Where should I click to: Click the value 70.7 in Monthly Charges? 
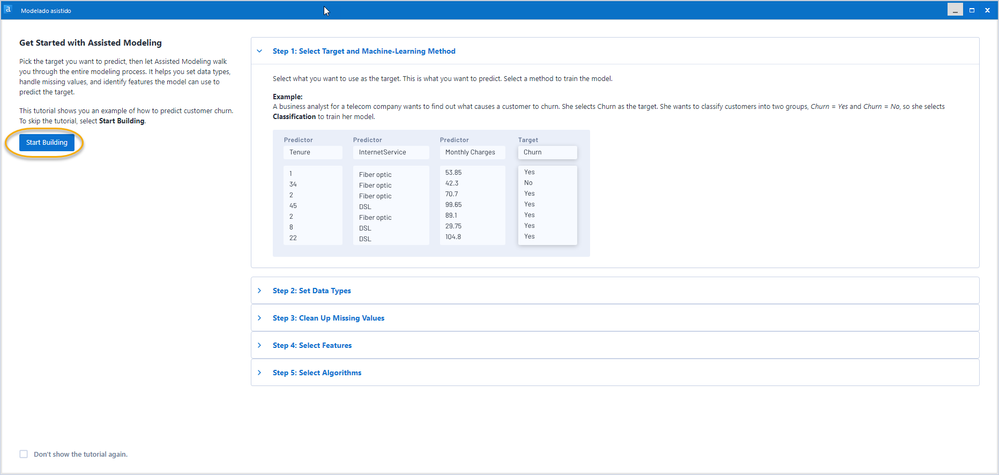(451, 193)
